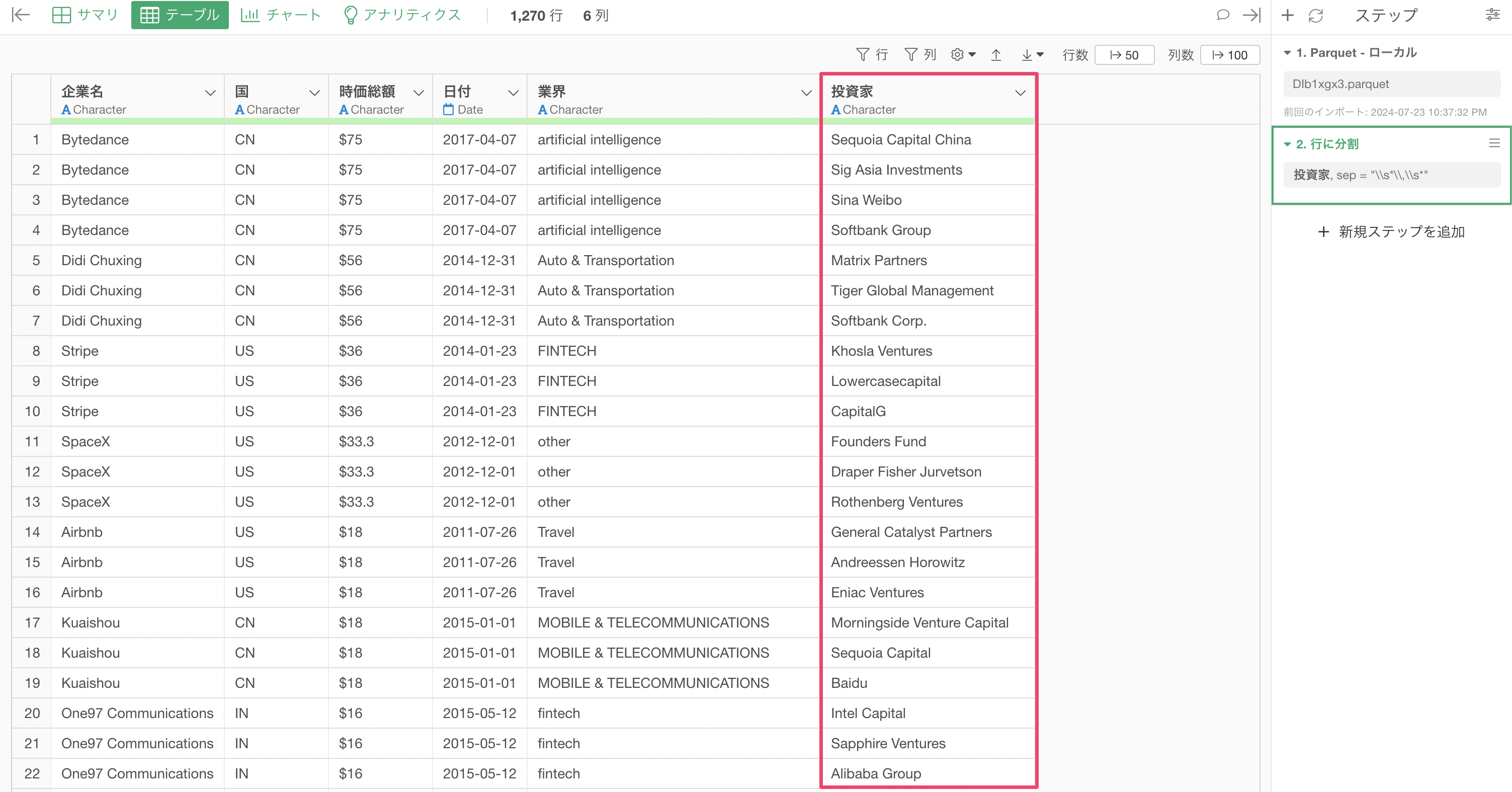
Task: Click the plus add icon near ステップ
Action: click(x=1287, y=15)
